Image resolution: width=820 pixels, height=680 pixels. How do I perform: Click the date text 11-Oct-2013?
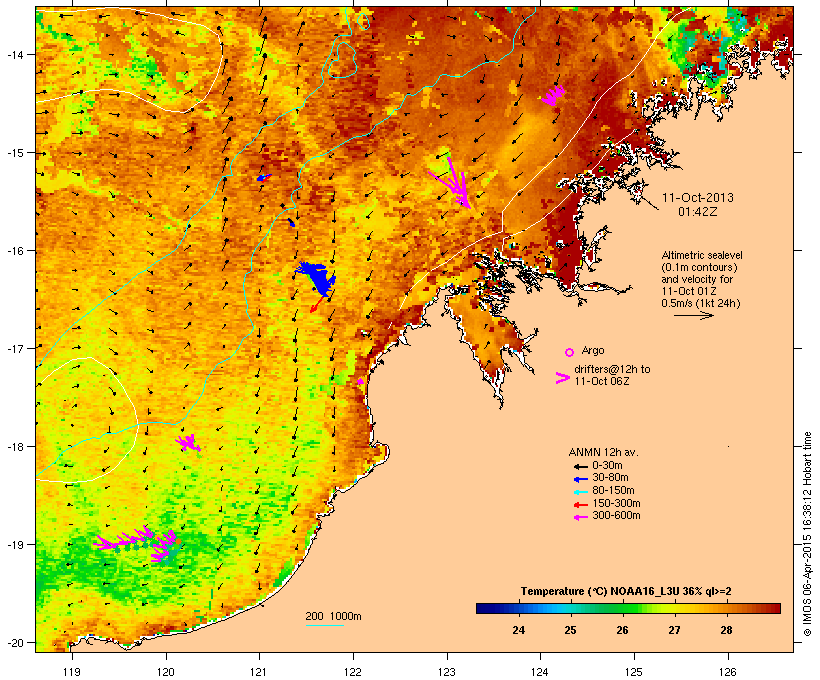coord(698,198)
